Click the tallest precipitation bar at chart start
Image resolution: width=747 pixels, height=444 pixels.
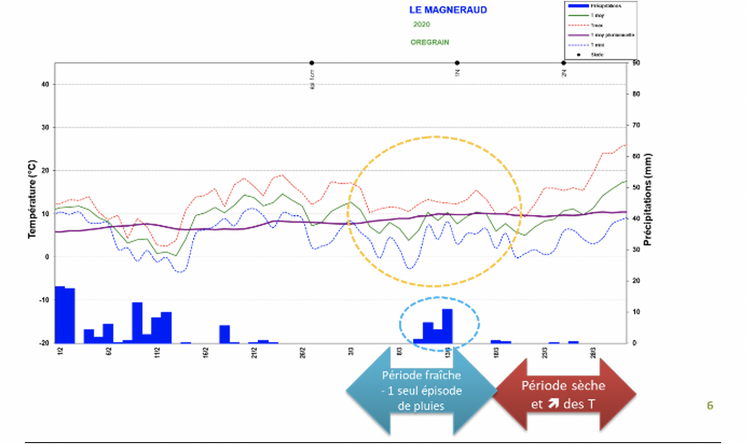(60, 314)
